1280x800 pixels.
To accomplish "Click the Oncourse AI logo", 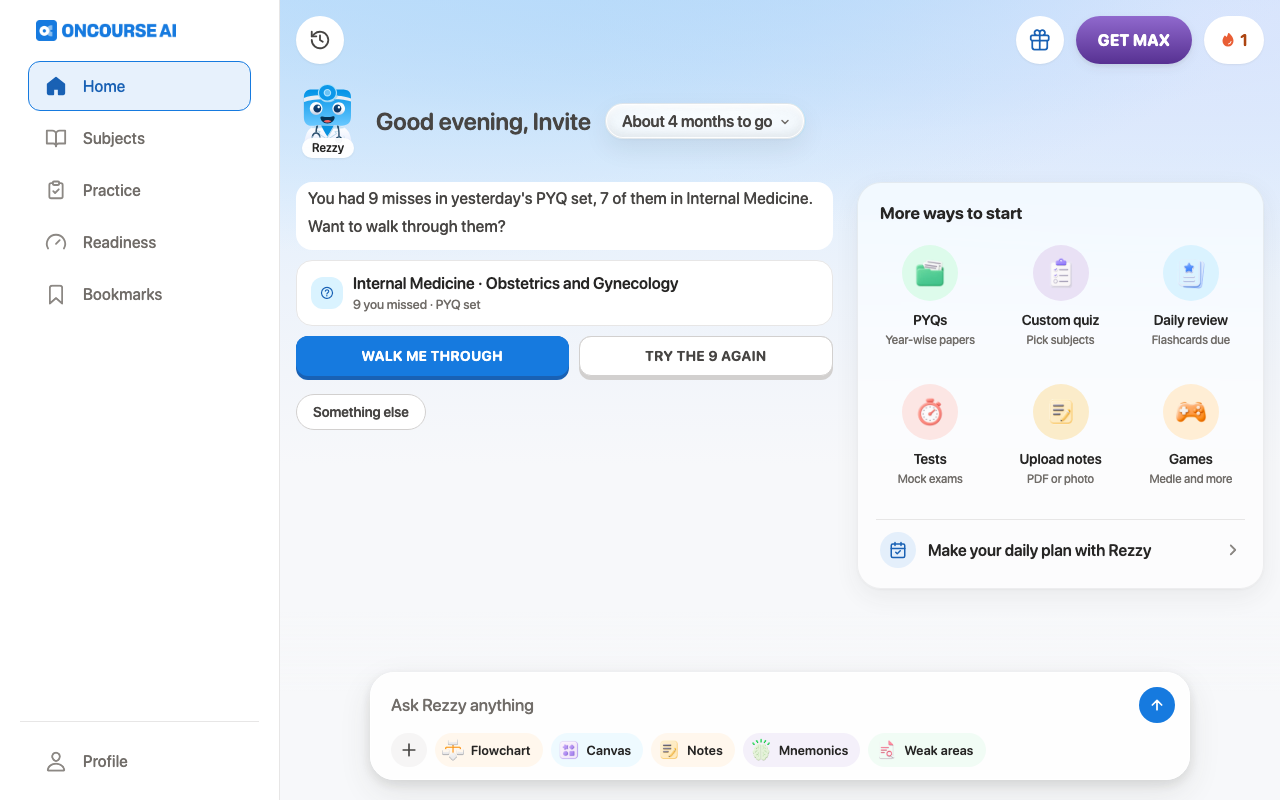I will coord(106,30).
